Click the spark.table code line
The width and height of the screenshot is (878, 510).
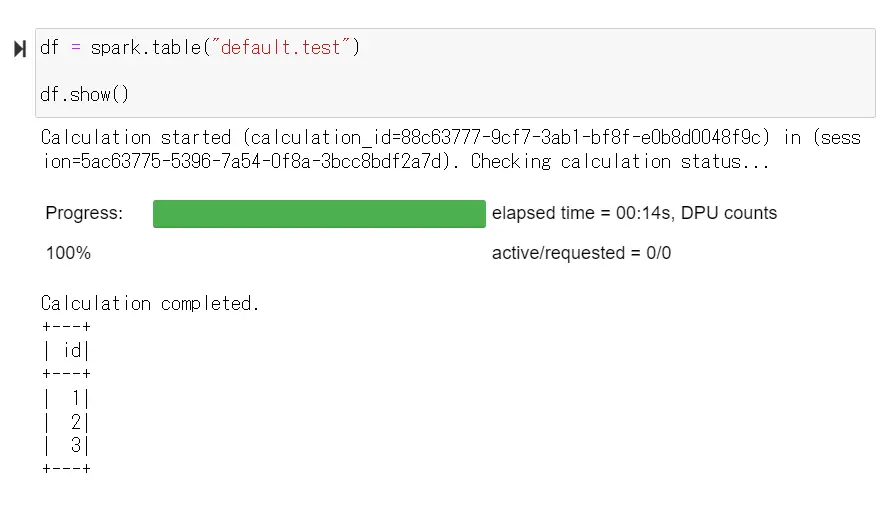point(200,48)
